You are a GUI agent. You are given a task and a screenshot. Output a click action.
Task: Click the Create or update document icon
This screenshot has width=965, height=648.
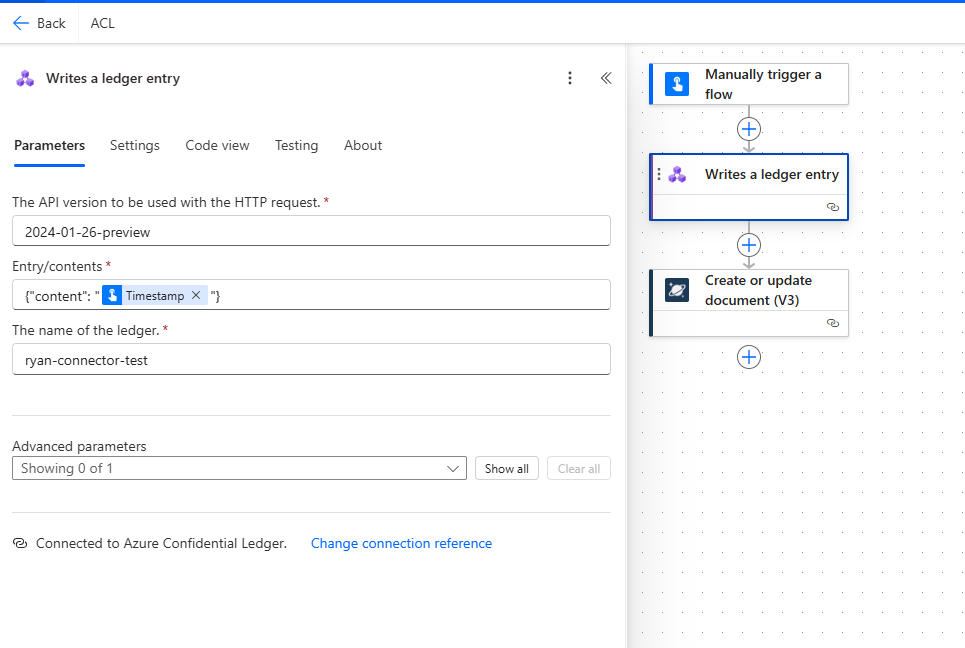(677, 290)
